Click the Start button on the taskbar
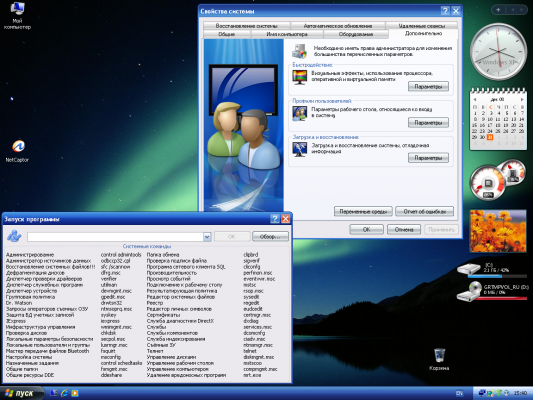The height and width of the screenshot is (400, 533). (x=22, y=393)
